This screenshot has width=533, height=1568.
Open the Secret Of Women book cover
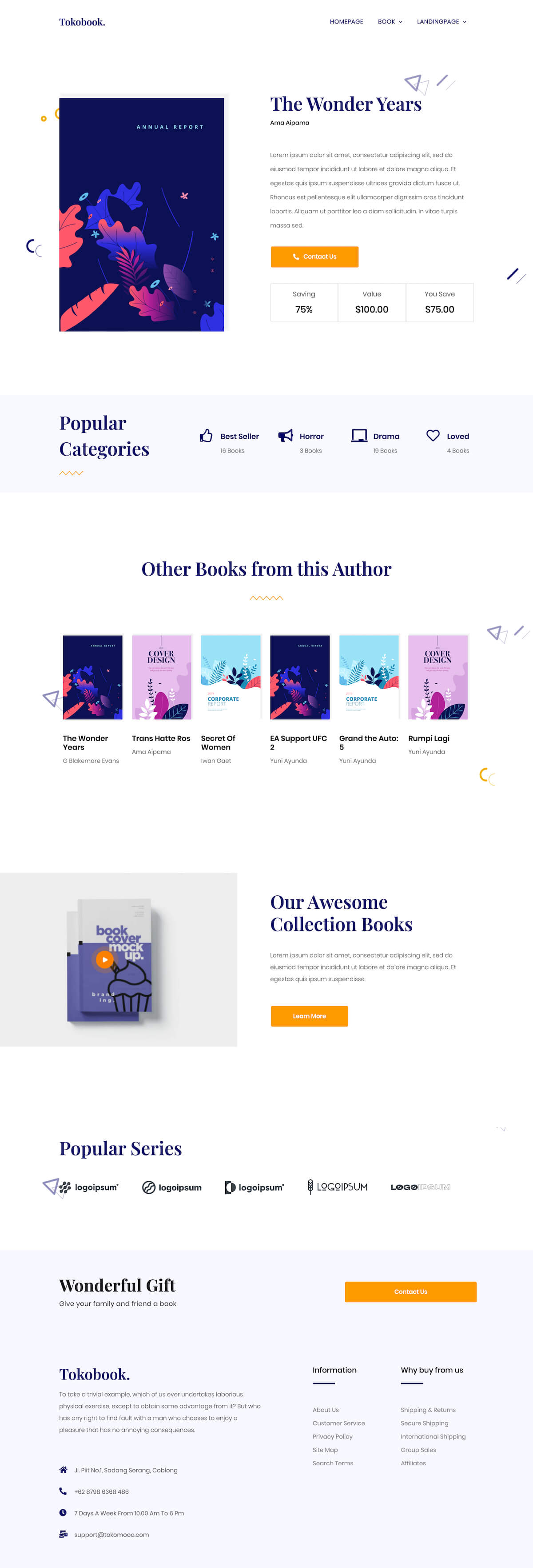pos(231,677)
